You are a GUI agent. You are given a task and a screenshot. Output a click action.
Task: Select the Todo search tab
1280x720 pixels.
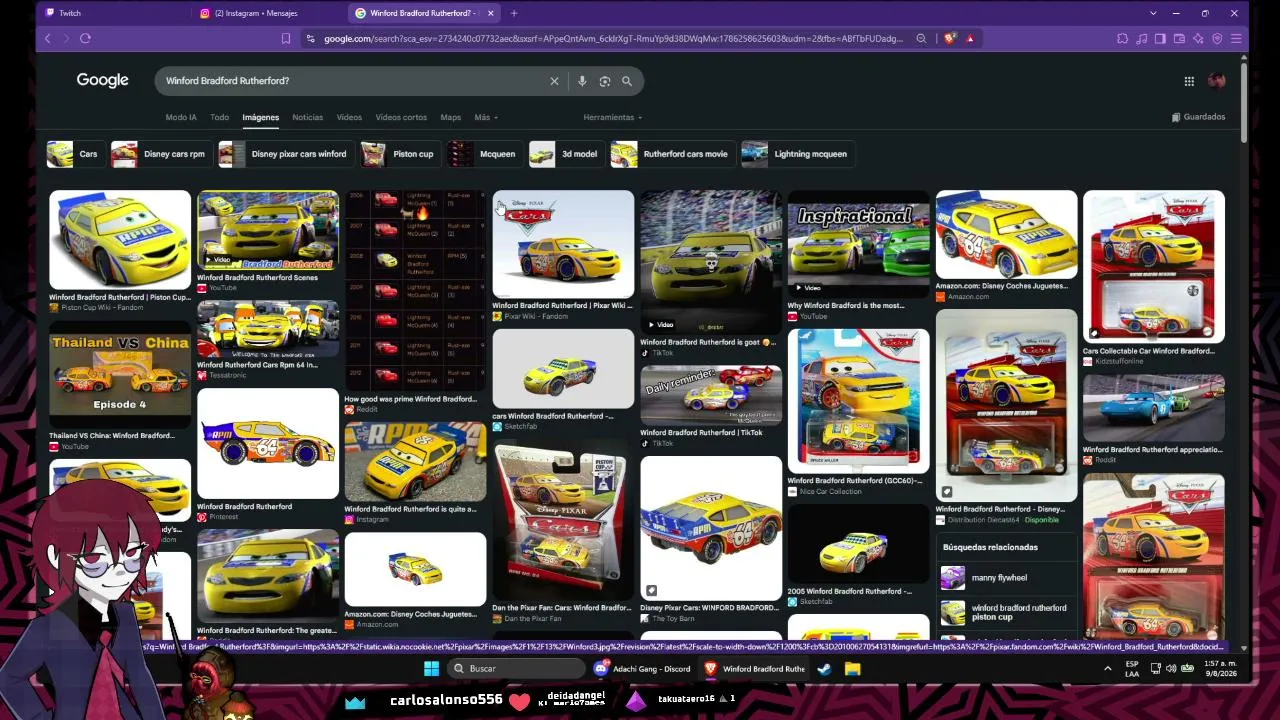click(x=219, y=117)
